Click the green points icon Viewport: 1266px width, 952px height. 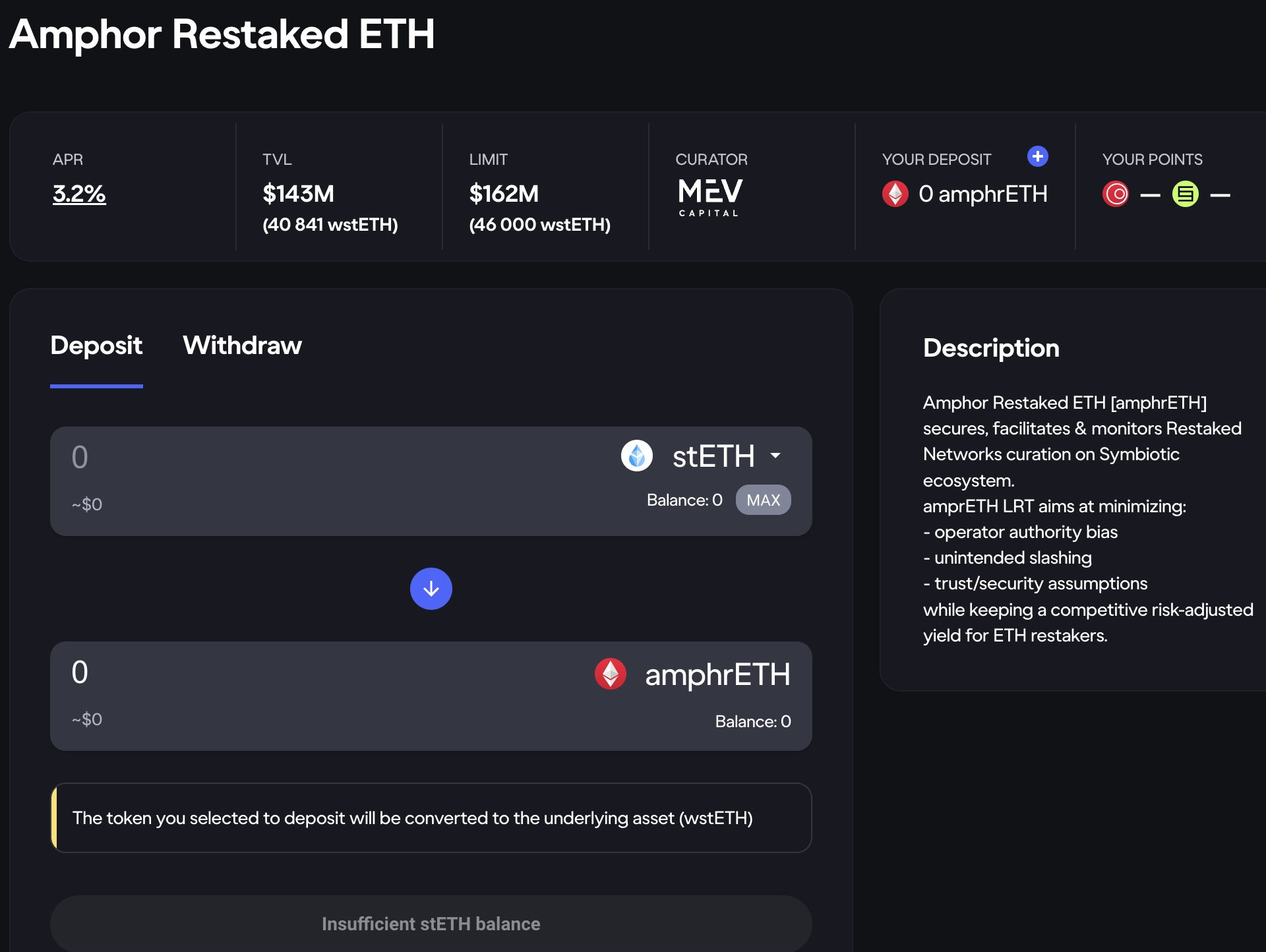pyautogui.click(x=1185, y=194)
